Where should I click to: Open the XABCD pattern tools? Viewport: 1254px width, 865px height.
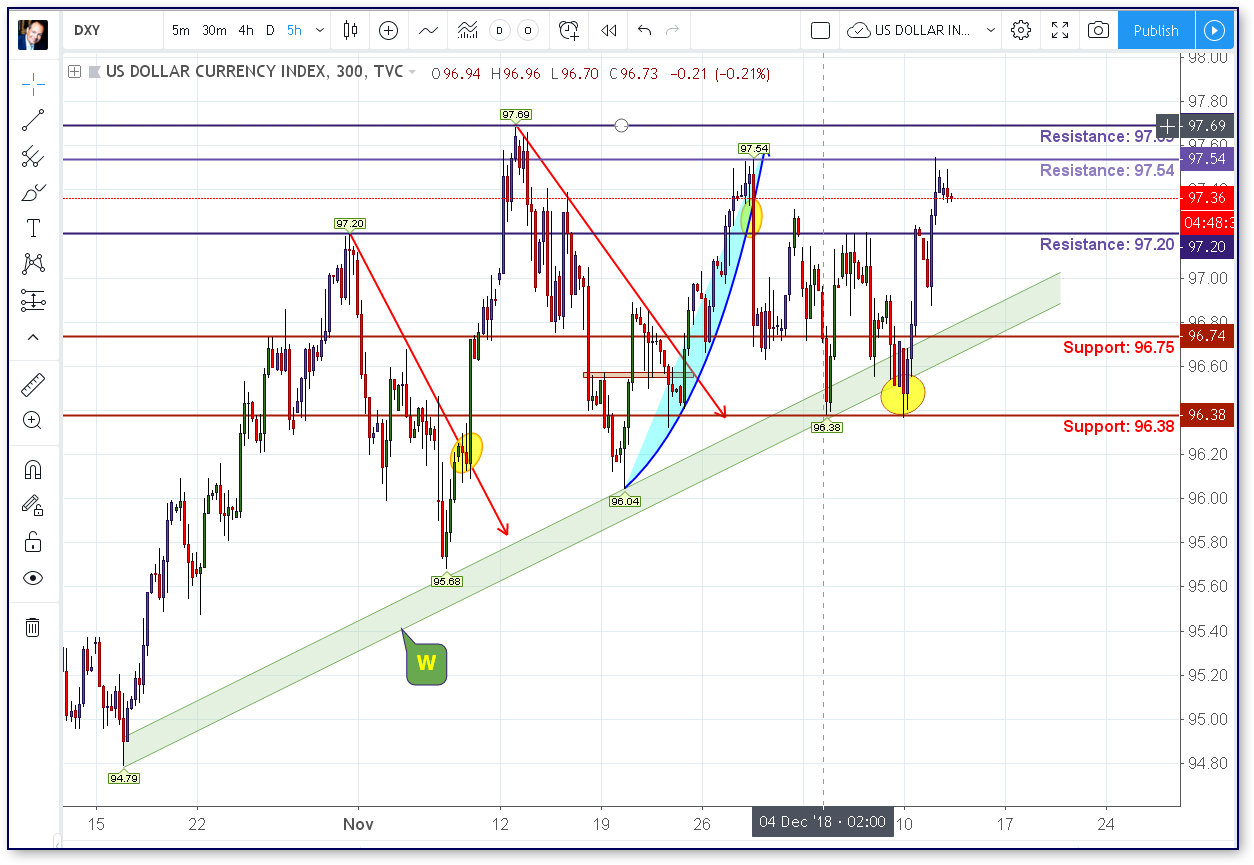(x=33, y=264)
